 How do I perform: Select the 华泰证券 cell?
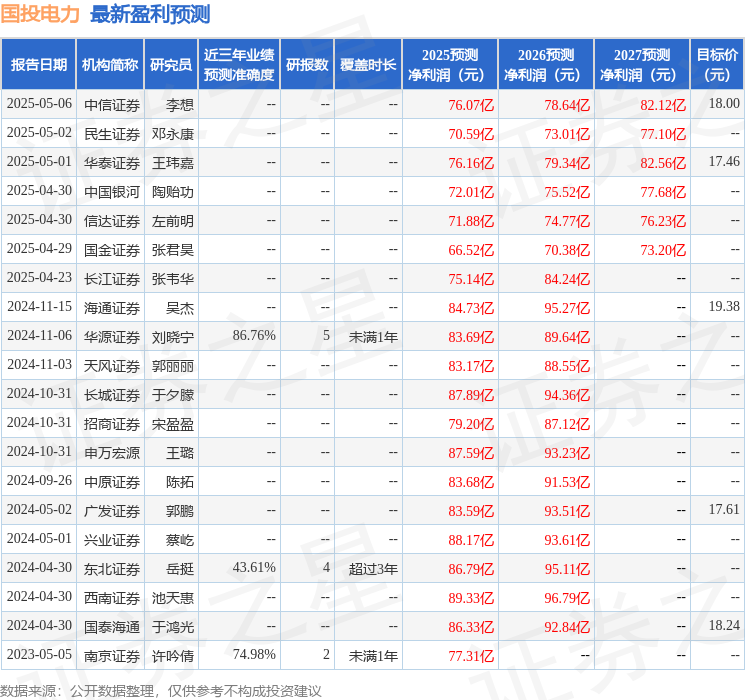click(112, 163)
